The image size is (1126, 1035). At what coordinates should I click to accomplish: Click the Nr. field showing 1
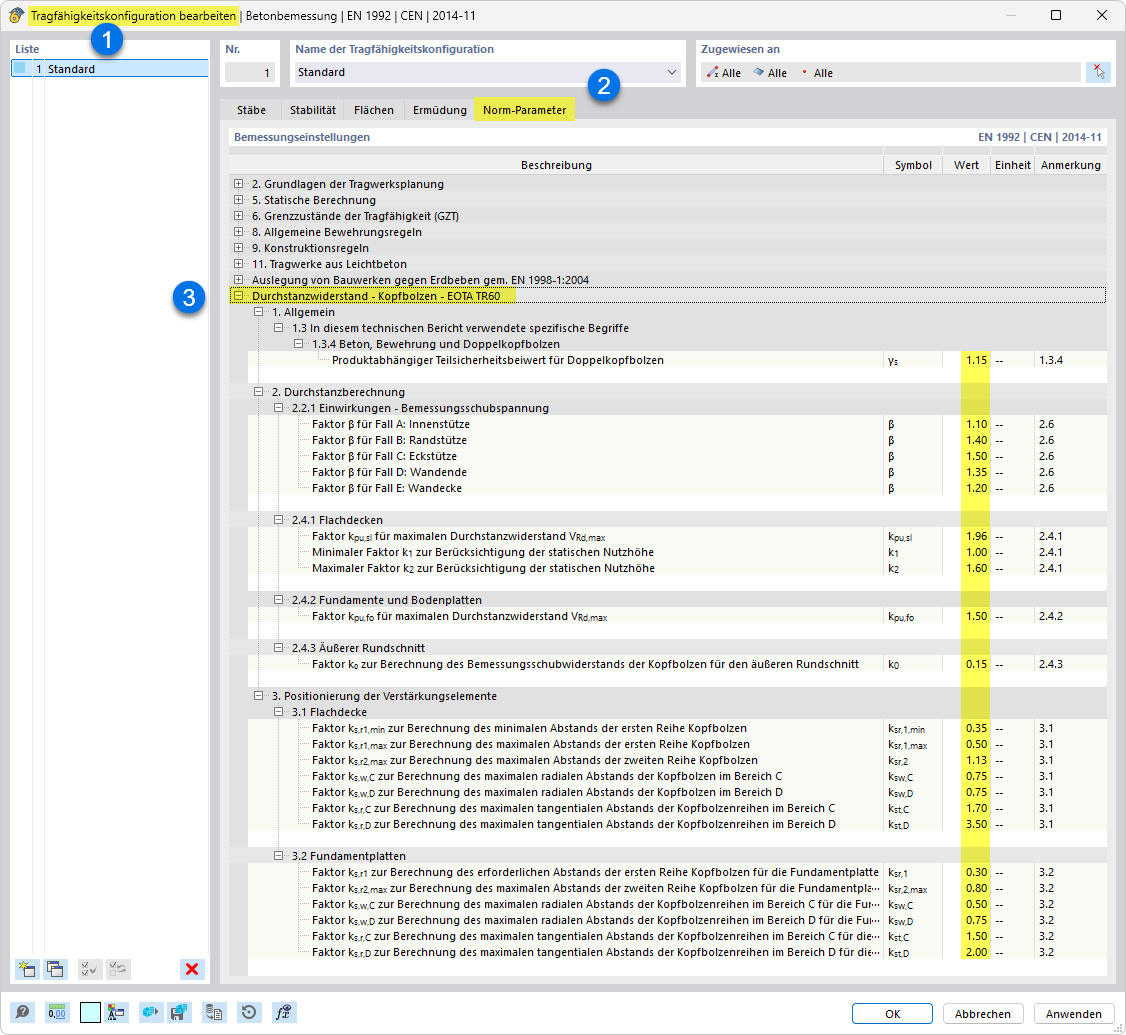[250, 72]
